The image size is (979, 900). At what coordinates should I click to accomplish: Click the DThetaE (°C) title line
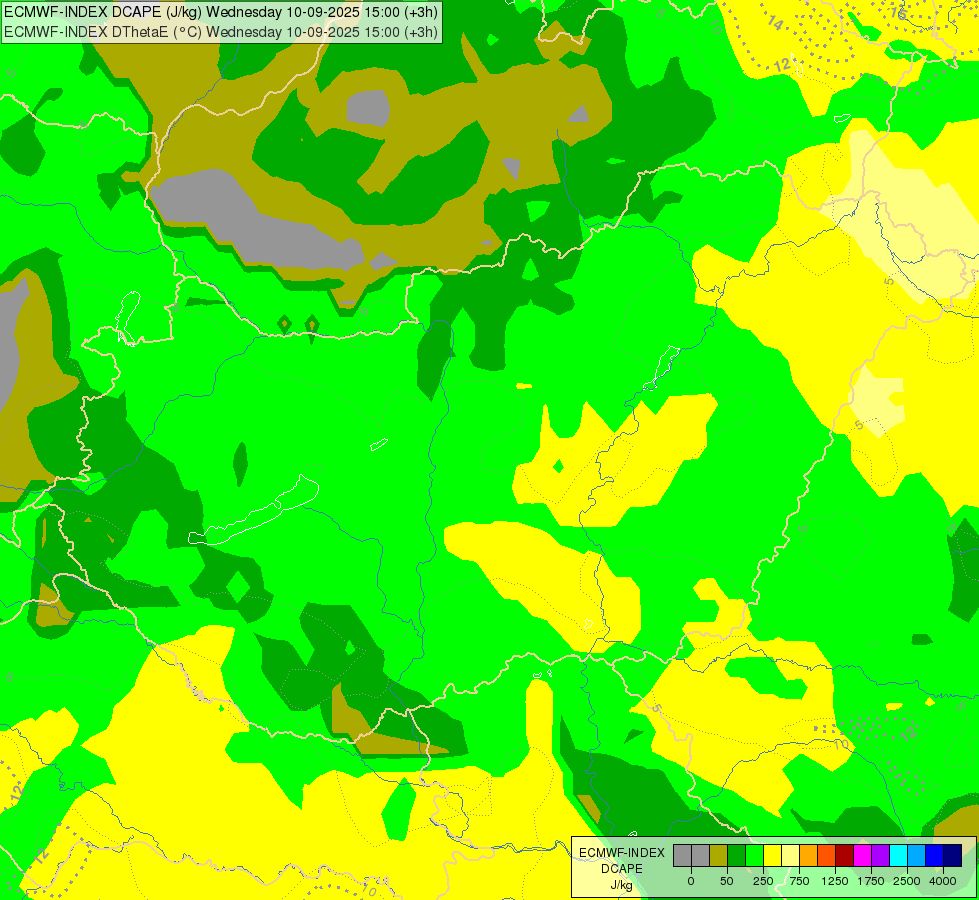pyautogui.click(x=221, y=32)
